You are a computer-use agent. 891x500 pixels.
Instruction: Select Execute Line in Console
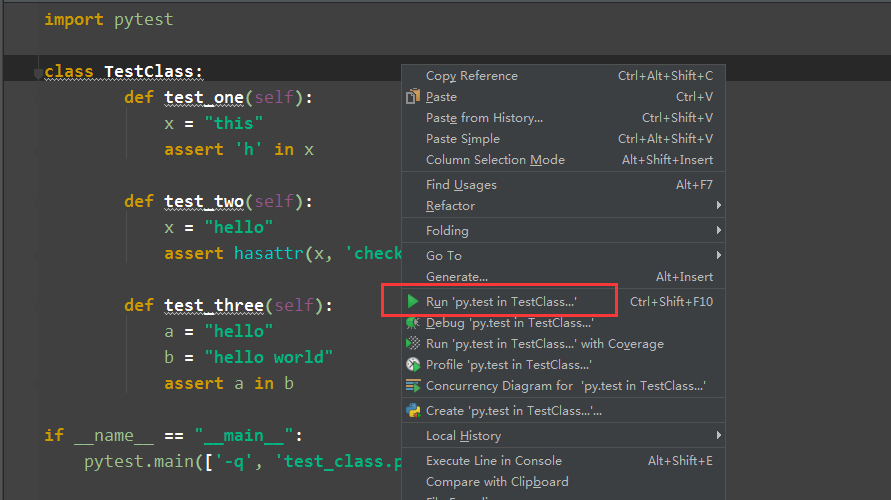click(493, 461)
